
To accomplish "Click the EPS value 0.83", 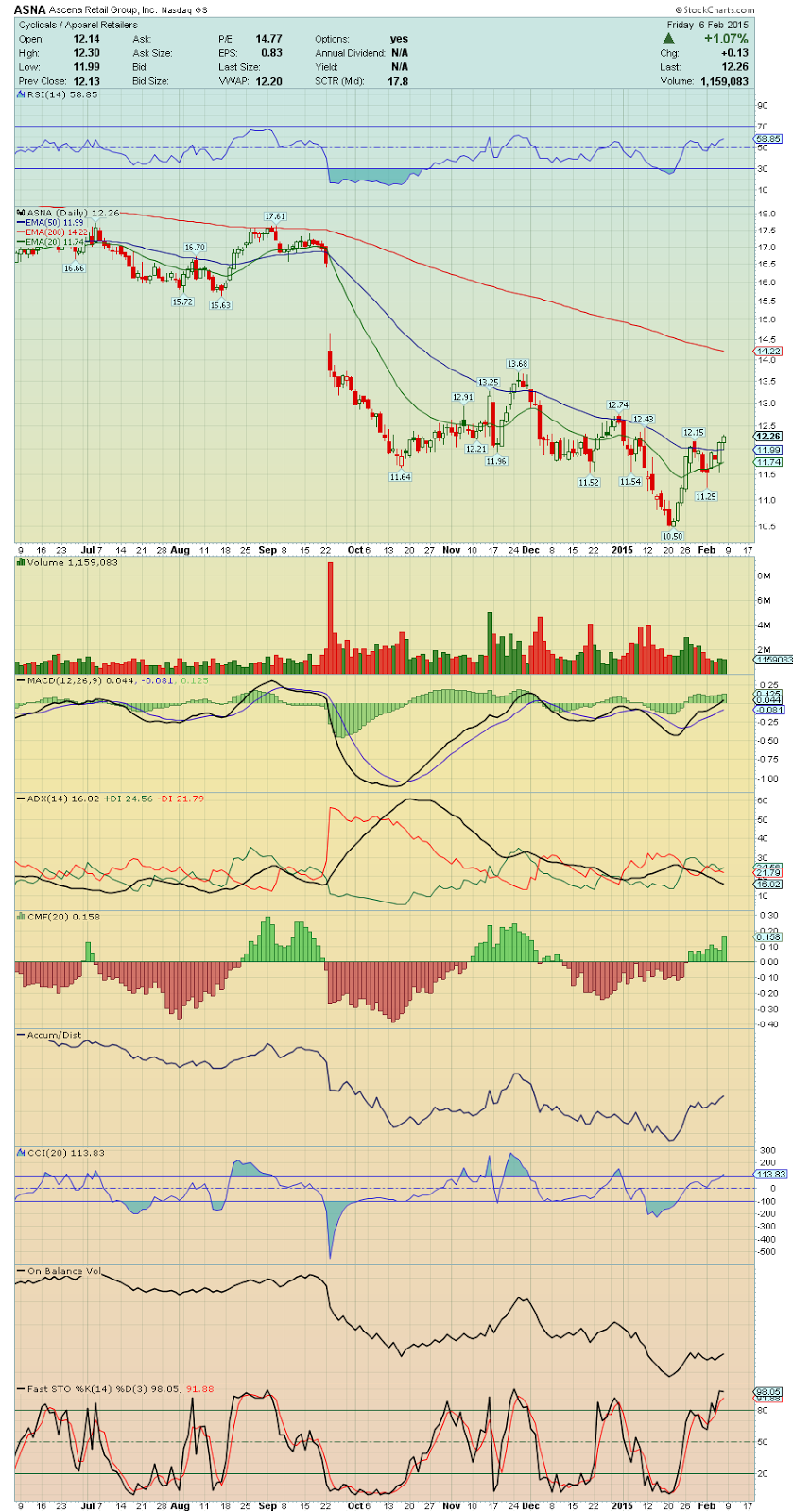I will click(x=271, y=53).
